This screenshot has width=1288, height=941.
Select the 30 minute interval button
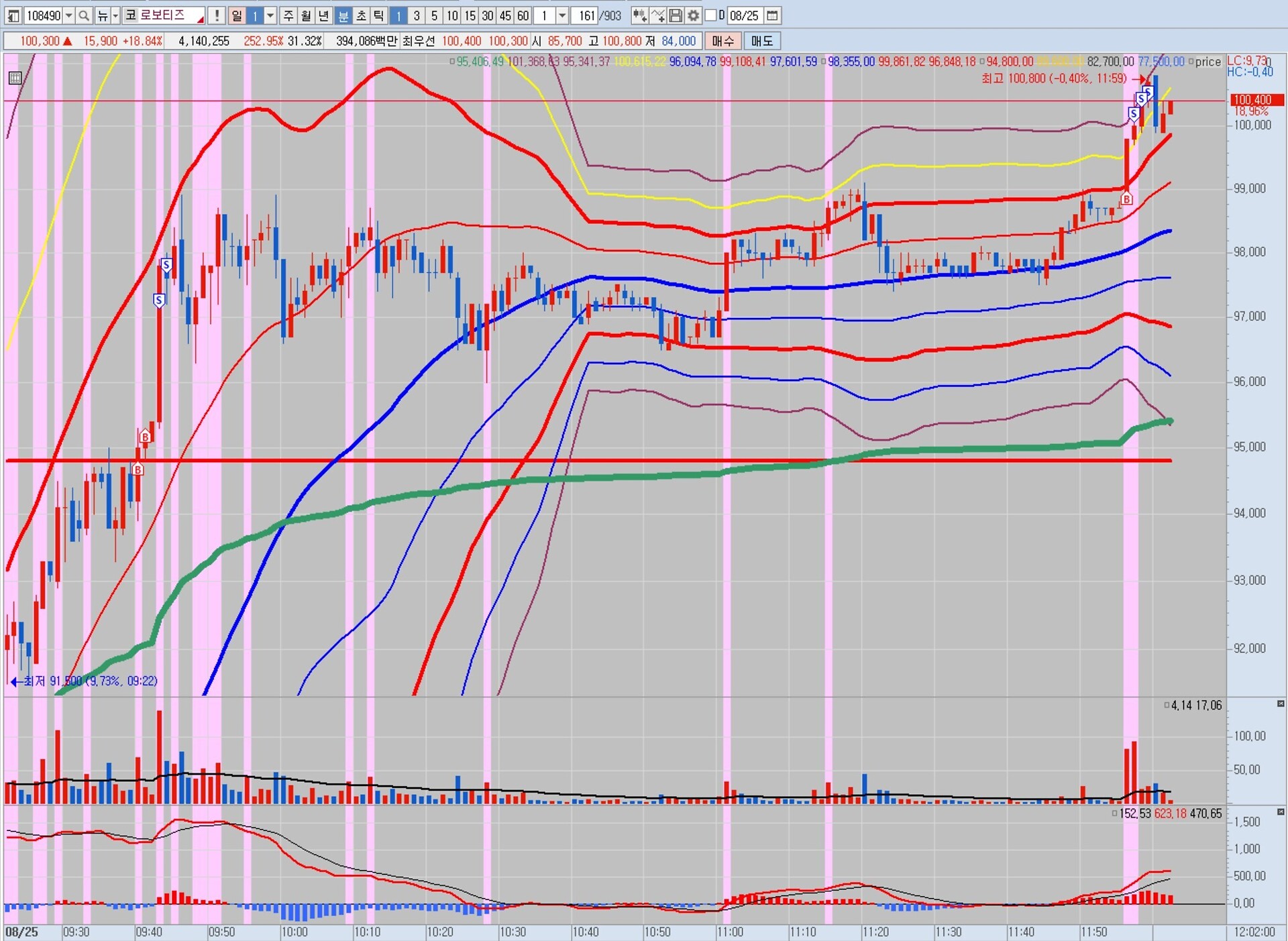coord(488,15)
